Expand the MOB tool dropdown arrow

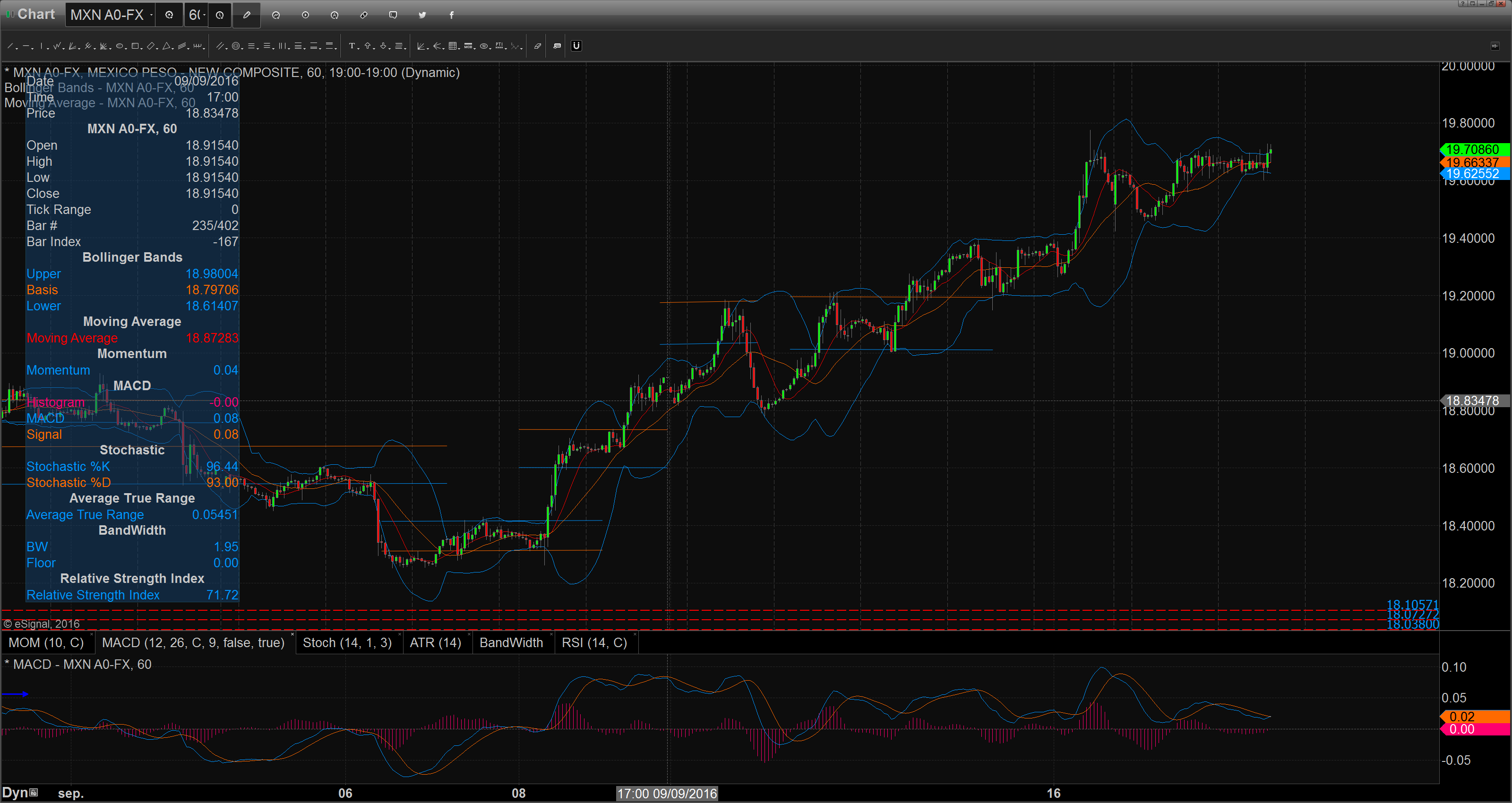click(x=475, y=48)
